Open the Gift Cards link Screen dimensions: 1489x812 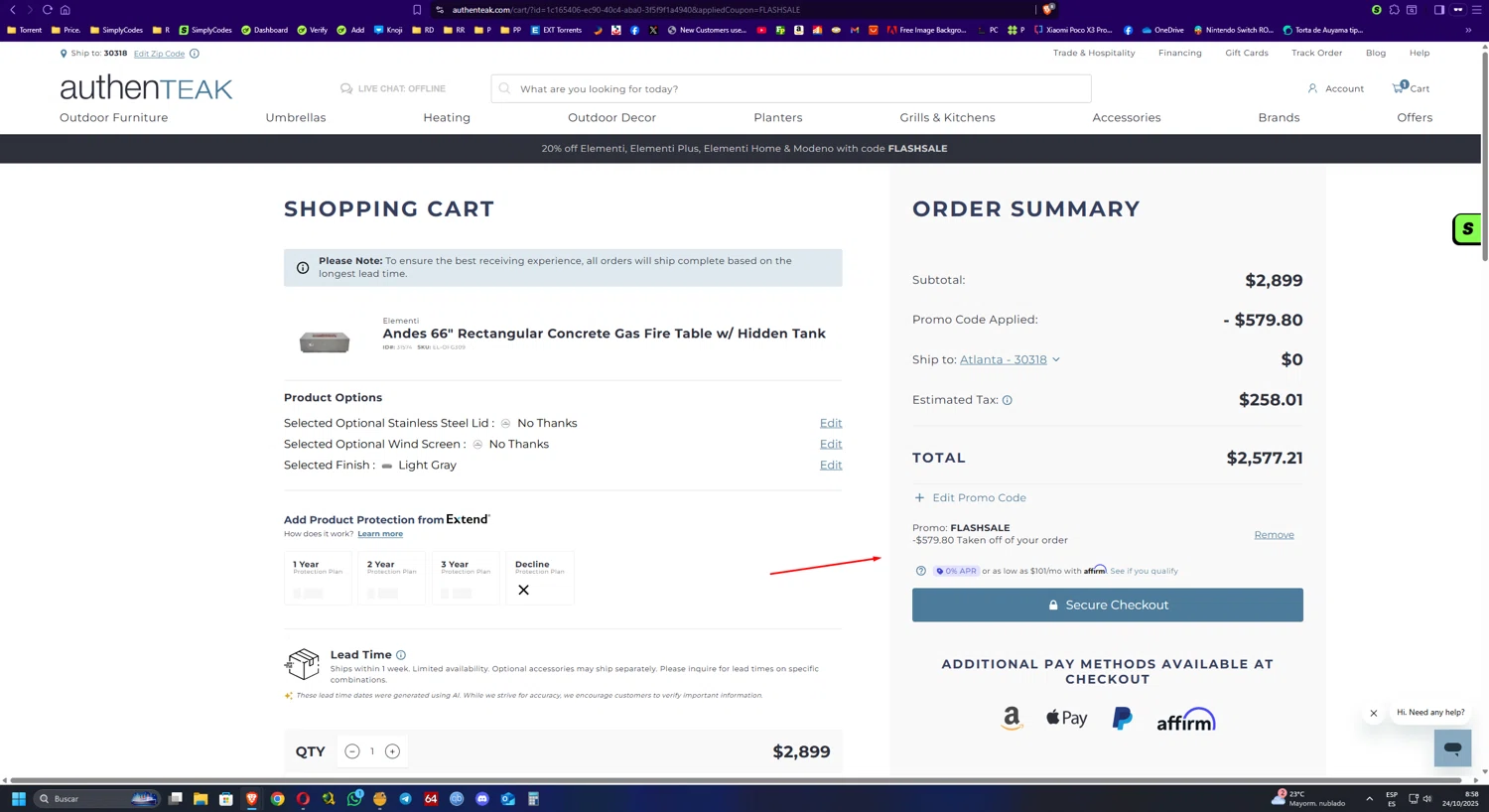pos(1247,54)
